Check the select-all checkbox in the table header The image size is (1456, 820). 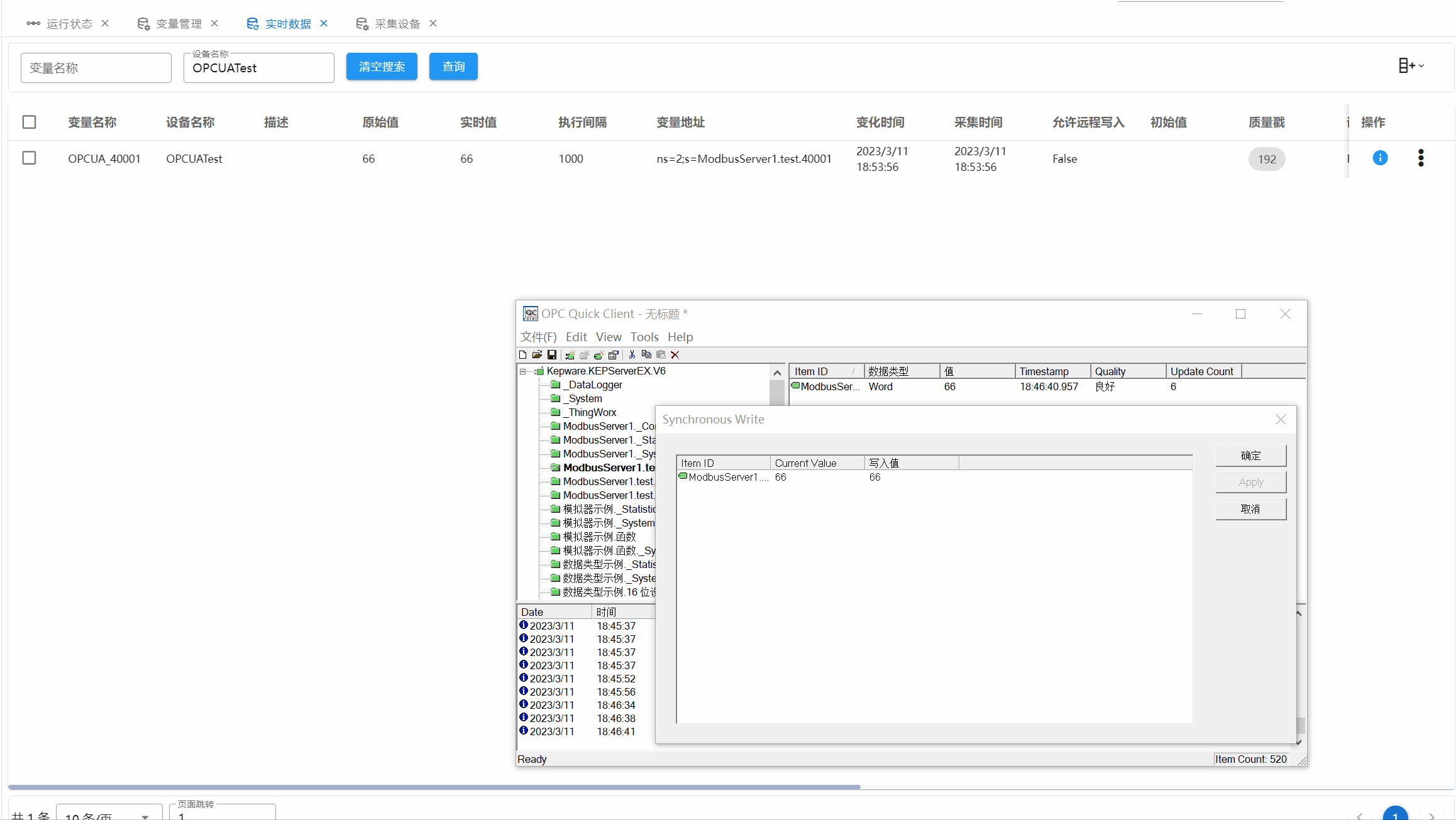pos(30,122)
